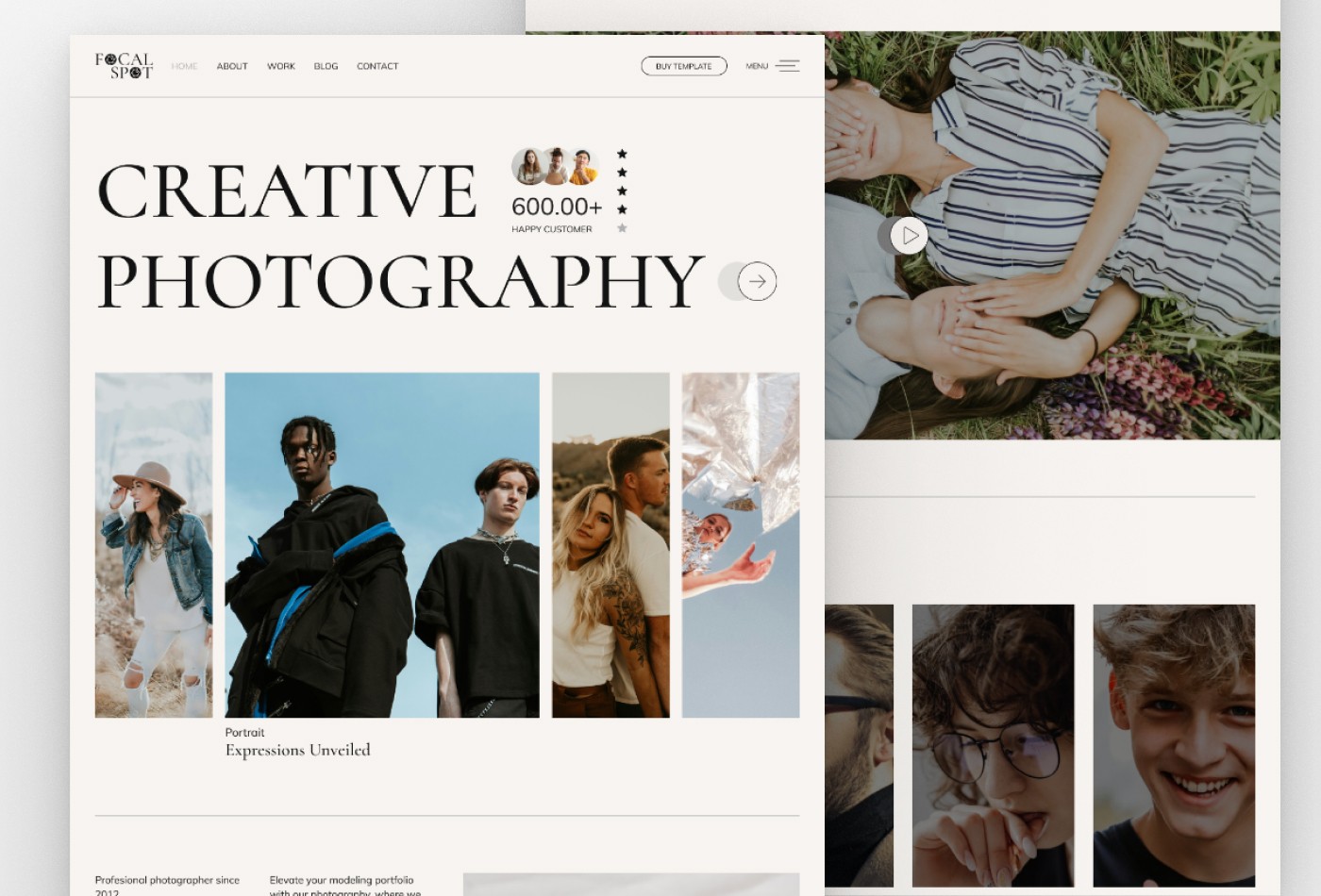Go to the BLOG page

pos(326,66)
